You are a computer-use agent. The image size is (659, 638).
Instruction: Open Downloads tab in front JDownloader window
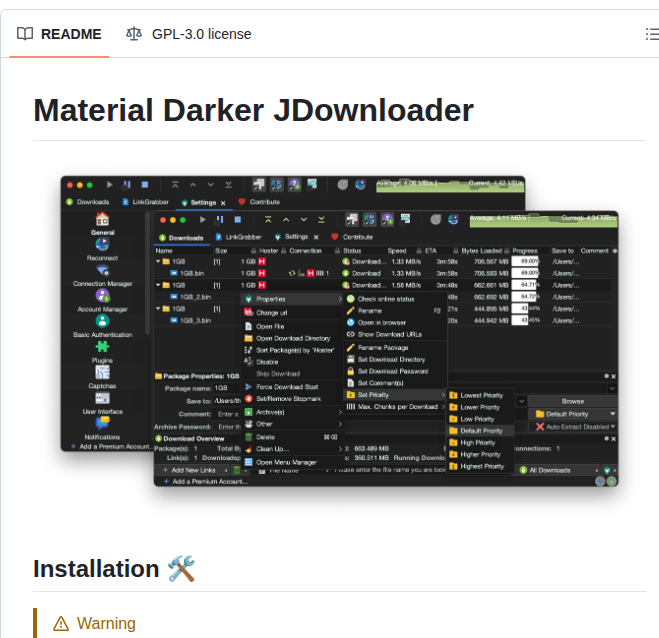[x=181, y=238]
